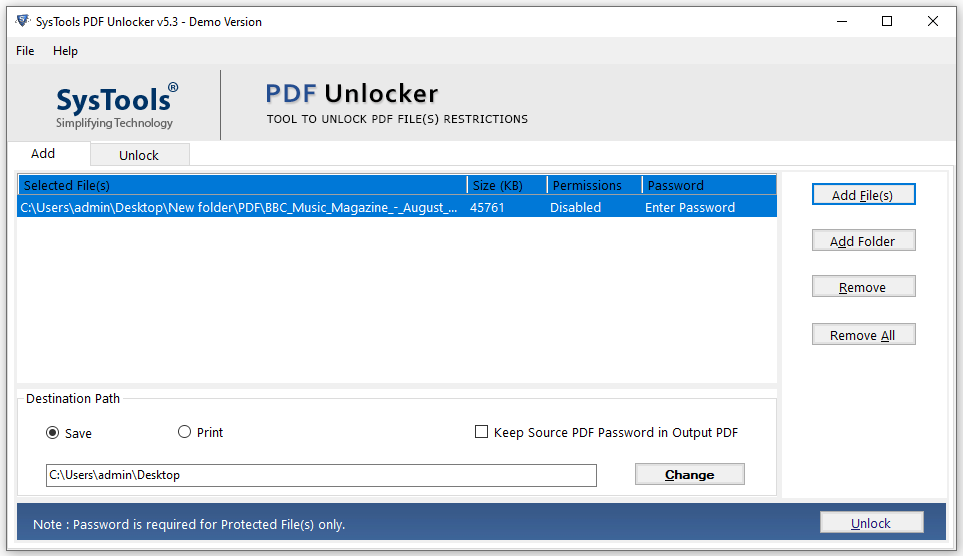The width and height of the screenshot is (963, 556).
Task: Close the PDF Unlocker window
Action: point(933,22)
